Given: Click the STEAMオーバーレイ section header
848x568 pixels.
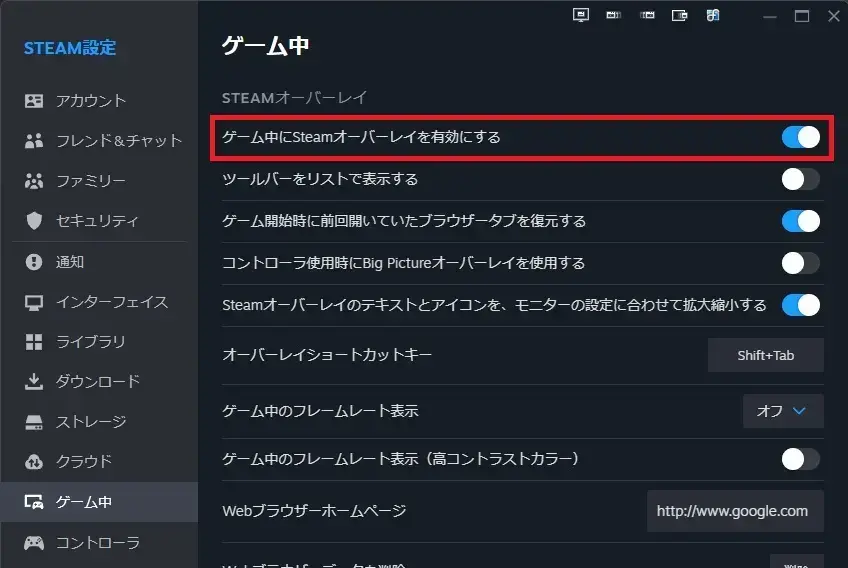Looking at the screenshot, I should point(295,98).
